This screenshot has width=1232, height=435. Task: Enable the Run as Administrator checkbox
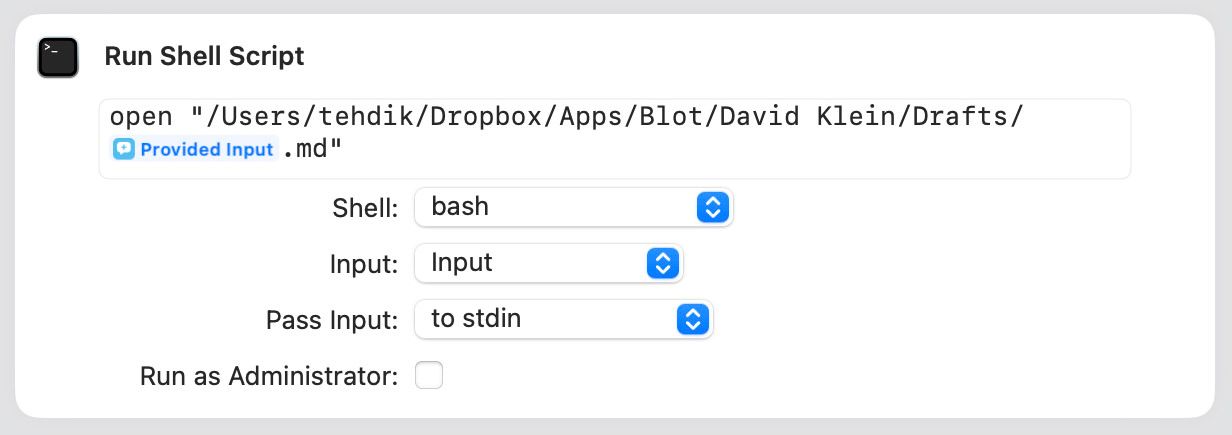point(429,376)
